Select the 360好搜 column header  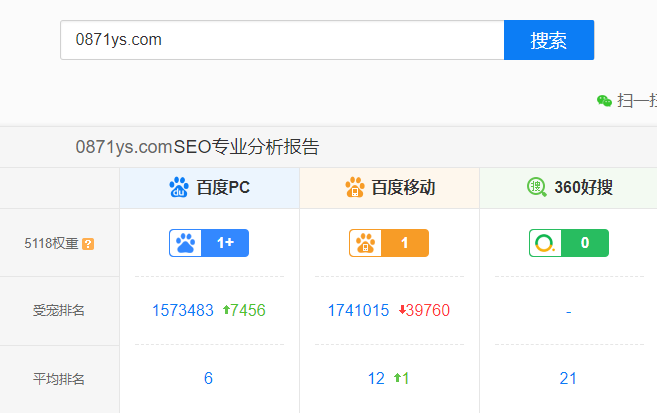[x=582, y=187]
